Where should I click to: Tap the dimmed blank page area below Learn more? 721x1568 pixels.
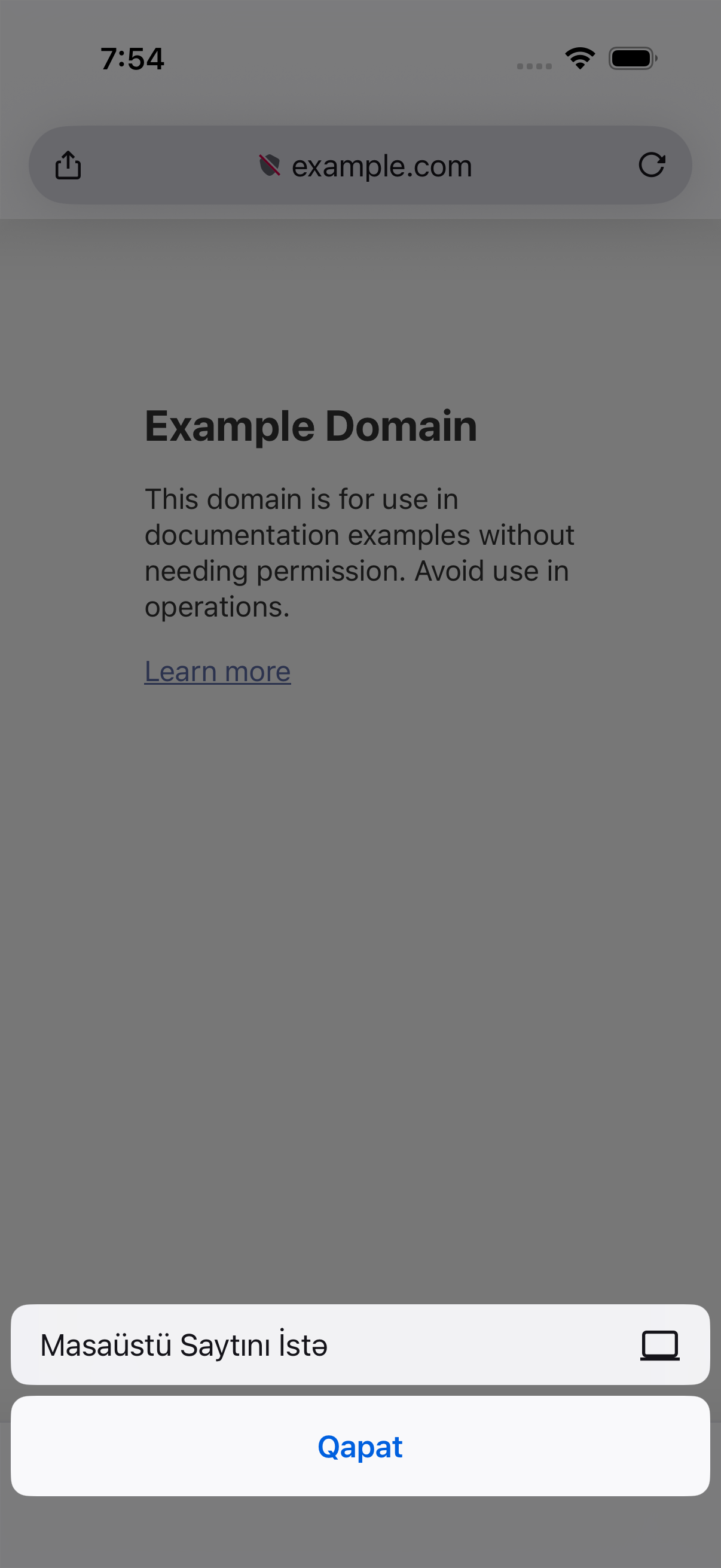(x=360, y=974)
